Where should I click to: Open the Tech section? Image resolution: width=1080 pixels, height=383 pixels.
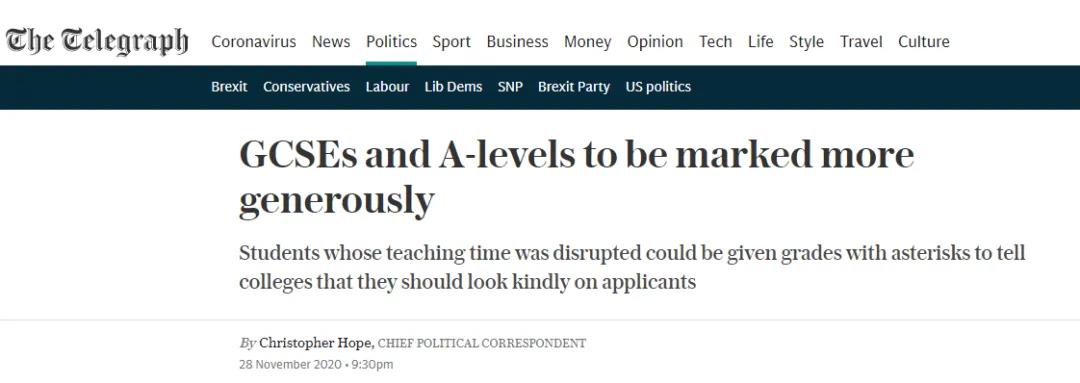click(716, 42)
